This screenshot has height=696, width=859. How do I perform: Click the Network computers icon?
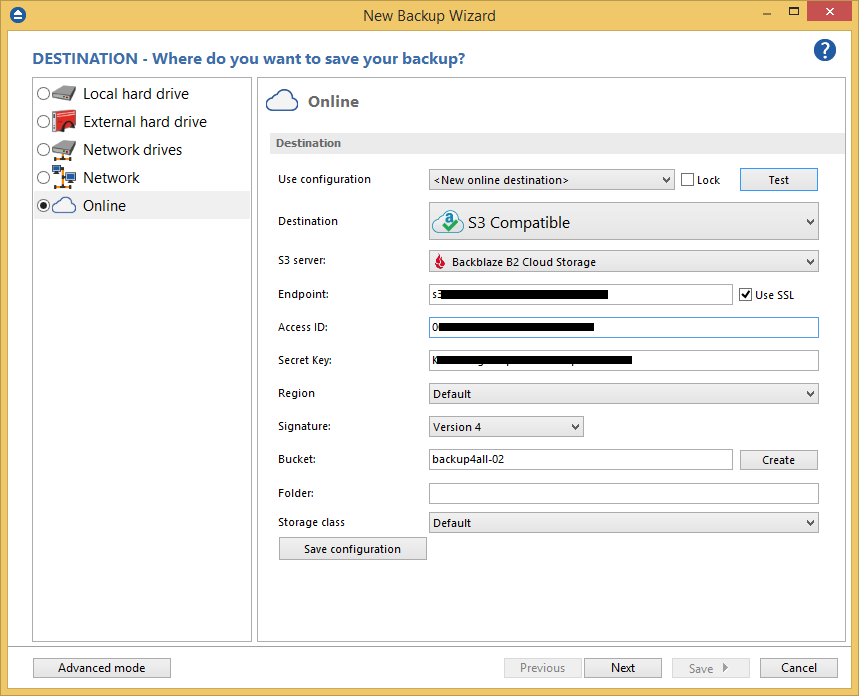[x=64, y=177]
